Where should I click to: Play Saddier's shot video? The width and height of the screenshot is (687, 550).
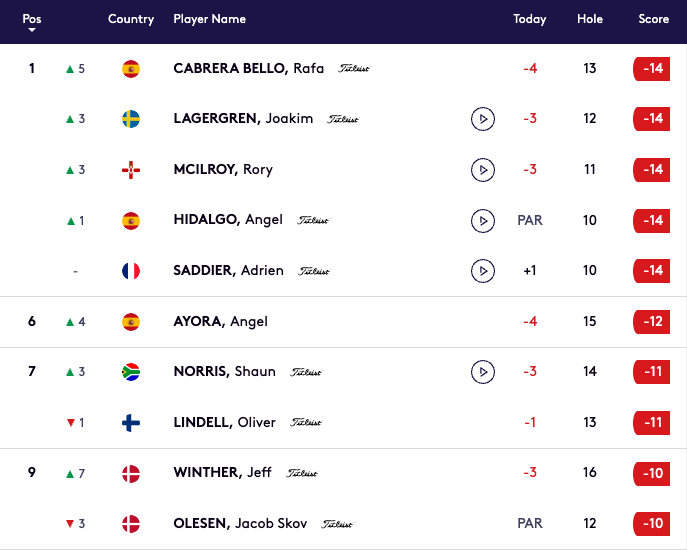tap(483, 271)
